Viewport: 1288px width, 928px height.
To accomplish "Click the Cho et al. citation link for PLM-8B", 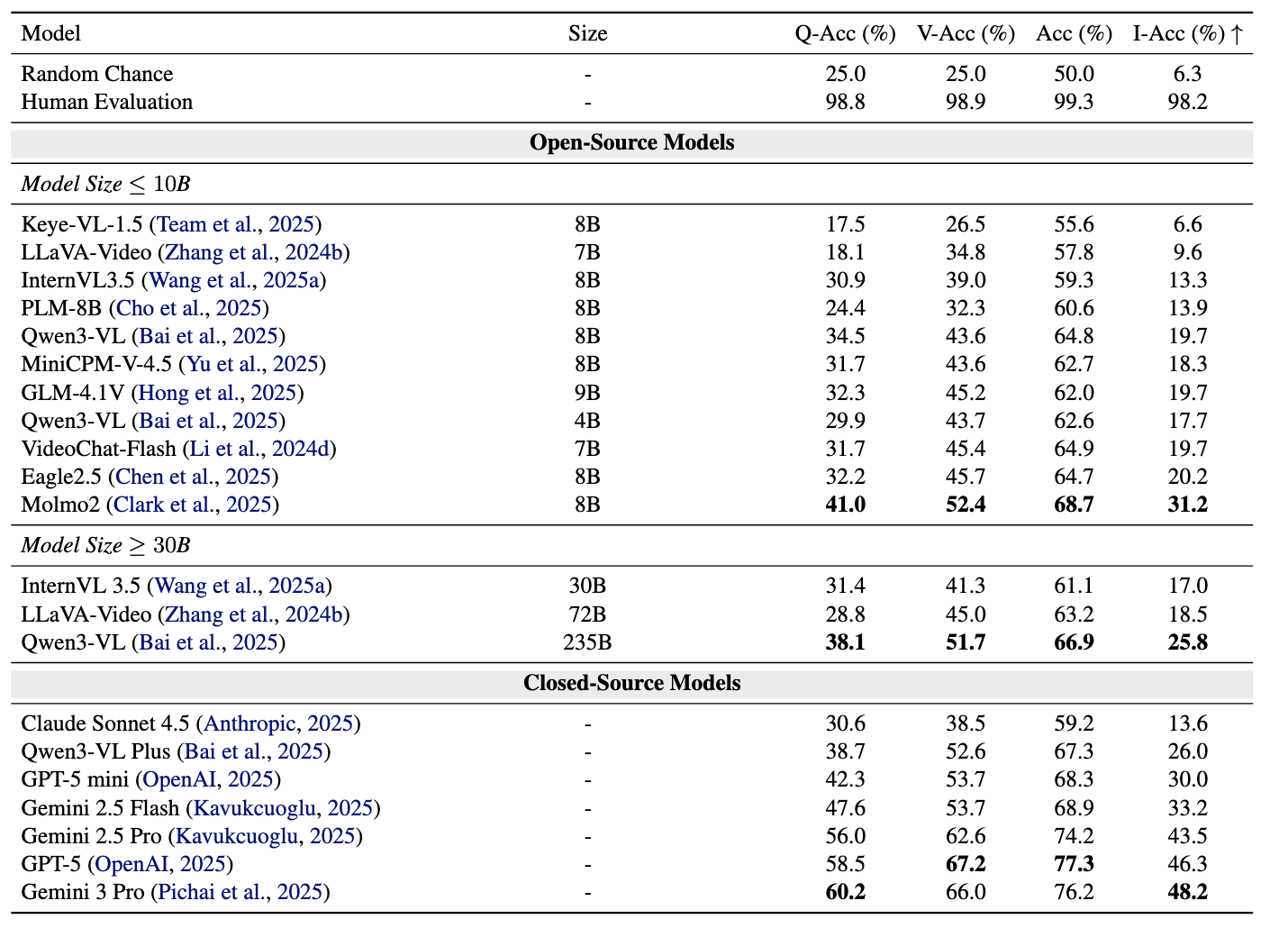I will point(188,308).
